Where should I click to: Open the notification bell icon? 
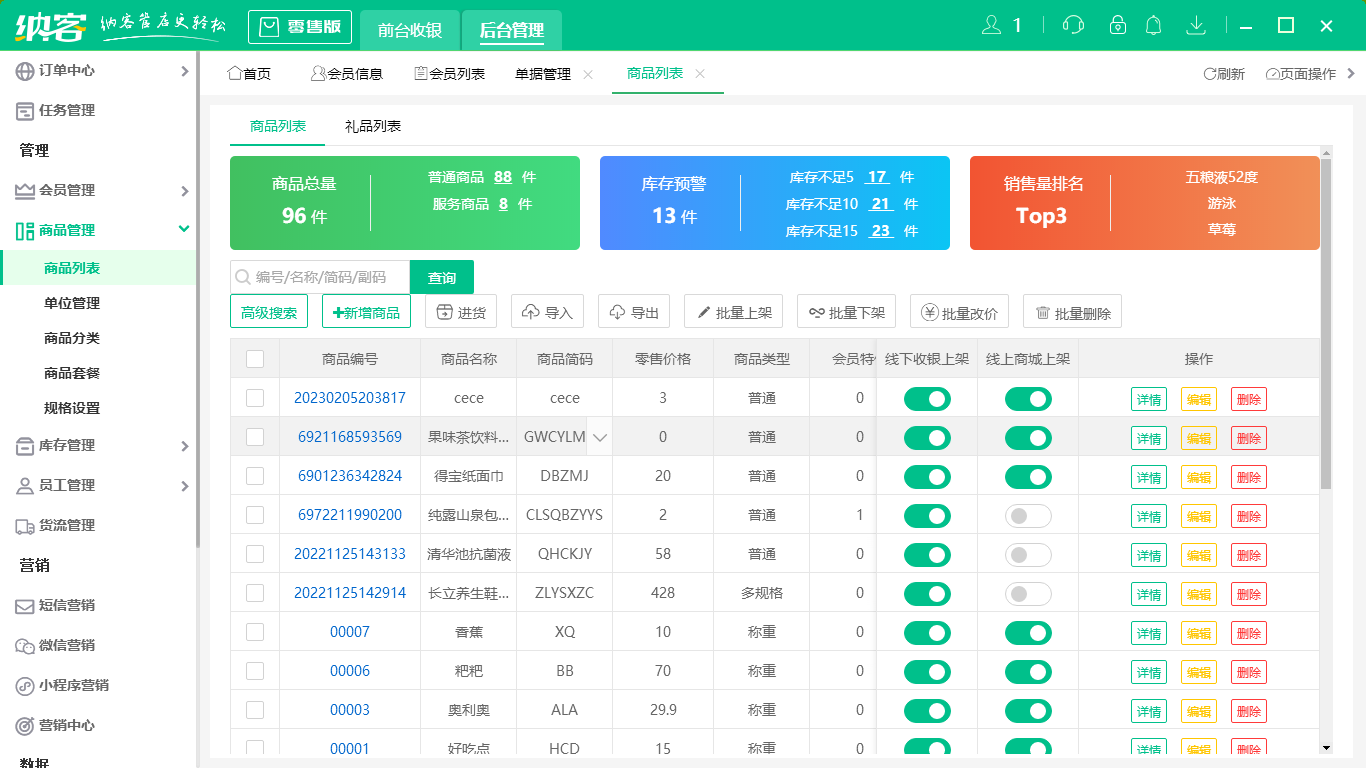(1153, 25)
